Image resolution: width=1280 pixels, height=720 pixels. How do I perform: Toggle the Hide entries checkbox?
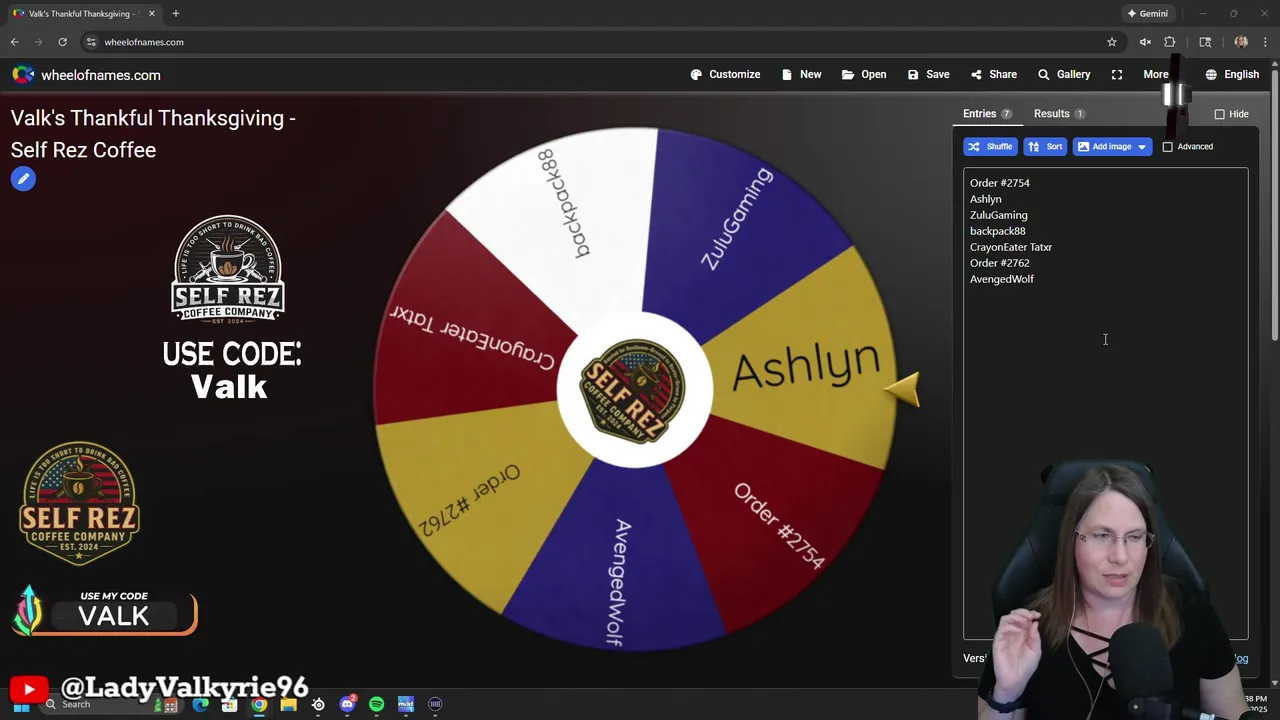coord(1219,114)
